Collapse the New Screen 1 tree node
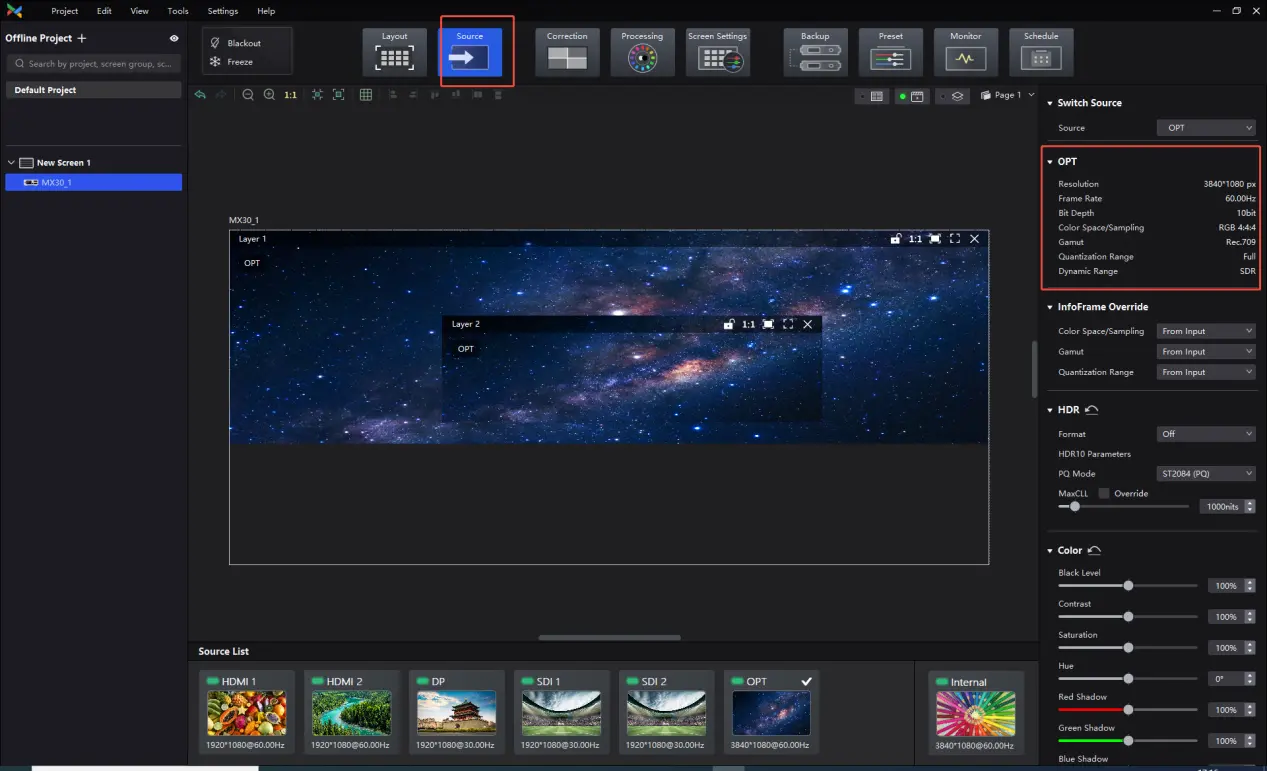Image resolution: width=1267 pixels, height=771 pixels. pyautogui.click(x=11, y=163)
